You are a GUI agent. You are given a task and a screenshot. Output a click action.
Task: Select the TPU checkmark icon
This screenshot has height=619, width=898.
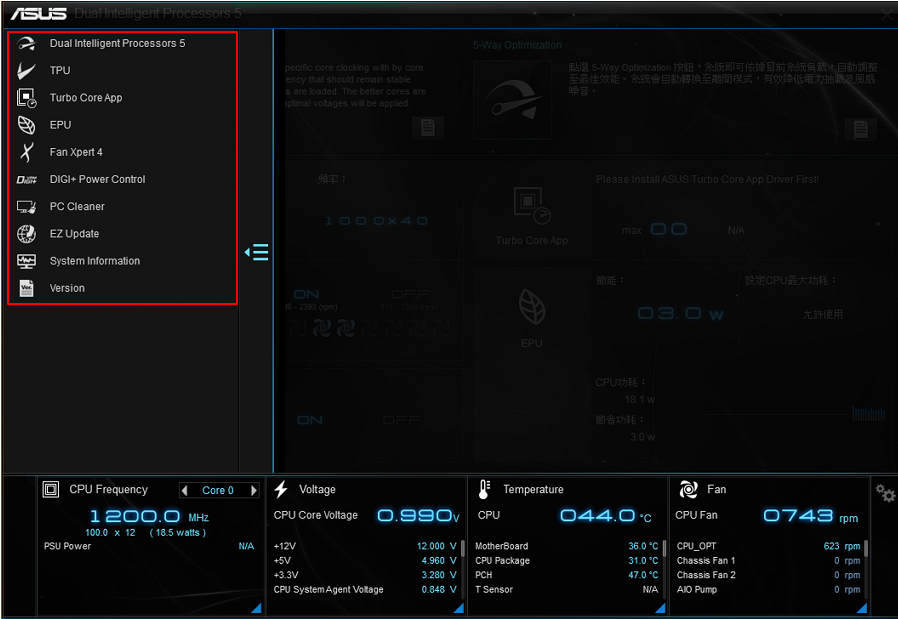26,70
